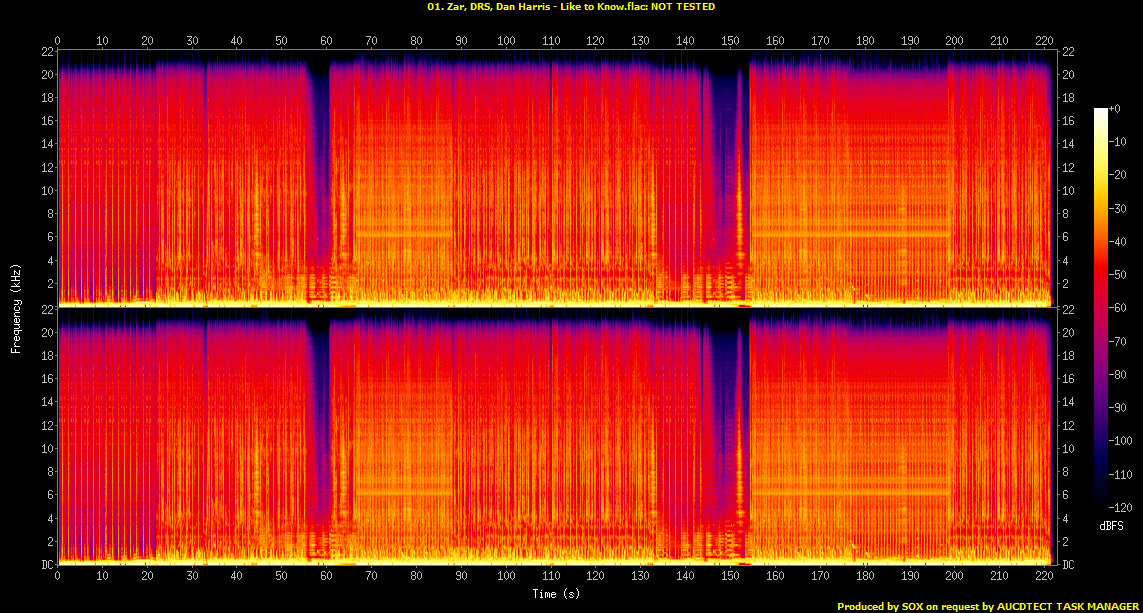Click the '100' tick on the bottom time axis
Viewport: 1143px width, 613px height.
pyautogui.click(x=506, y=576)
